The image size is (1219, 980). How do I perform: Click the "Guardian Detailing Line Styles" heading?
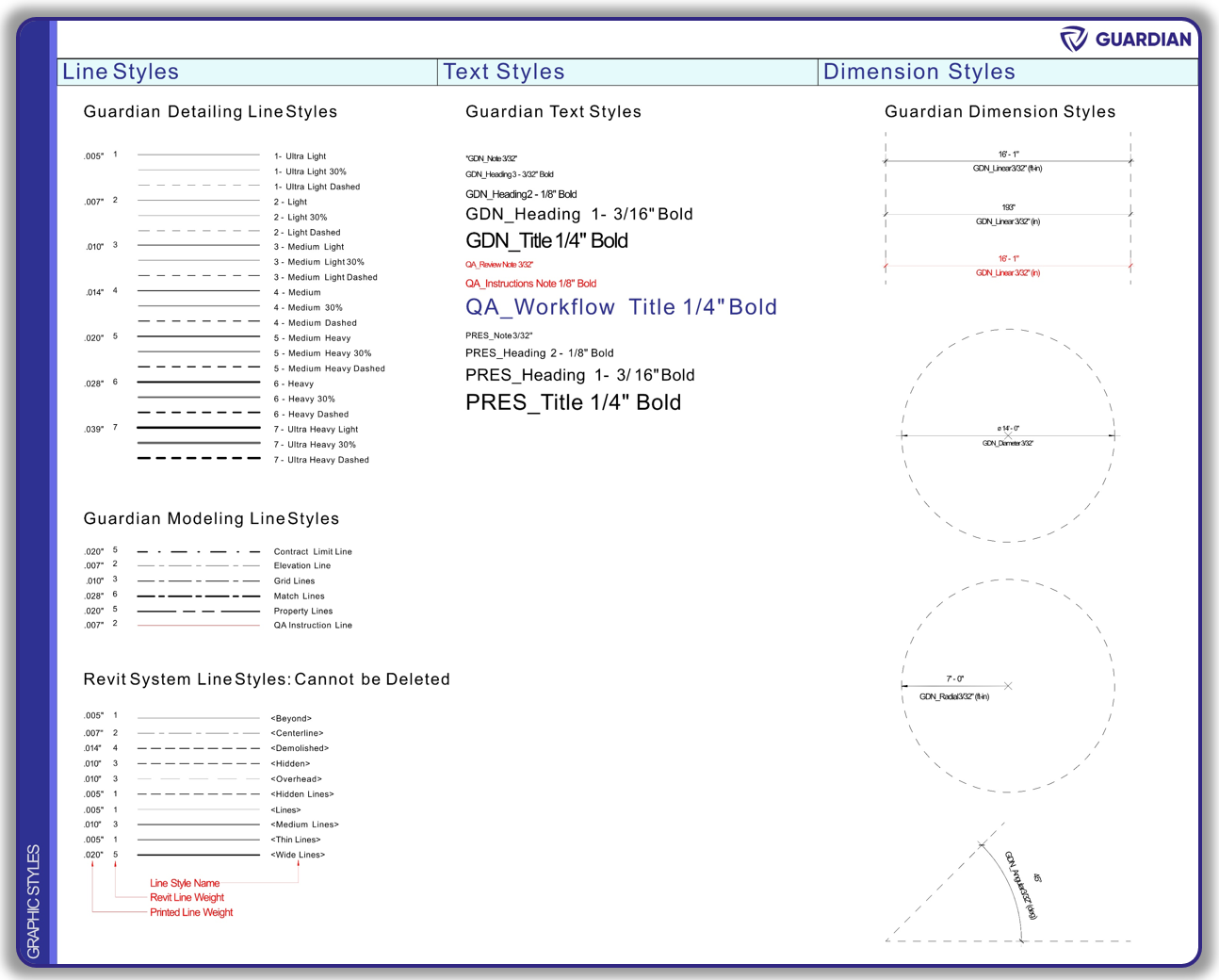(210, 111)
